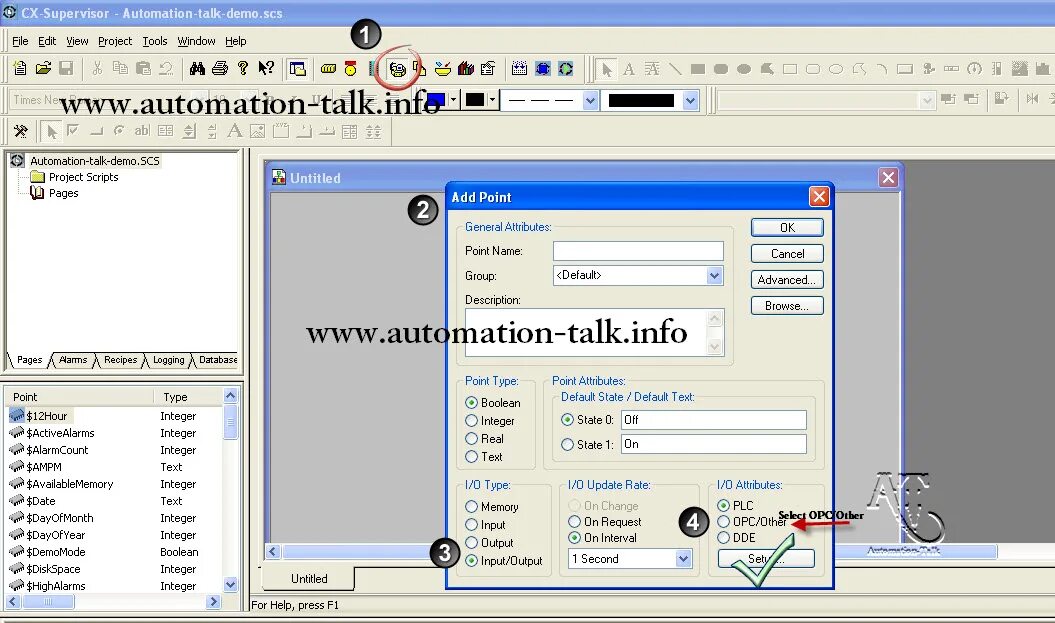Image resolution: width=1055 pixels, height=623 pixels.
Task: Switch to the Alarms workspace tab
Action: [73, 360]
